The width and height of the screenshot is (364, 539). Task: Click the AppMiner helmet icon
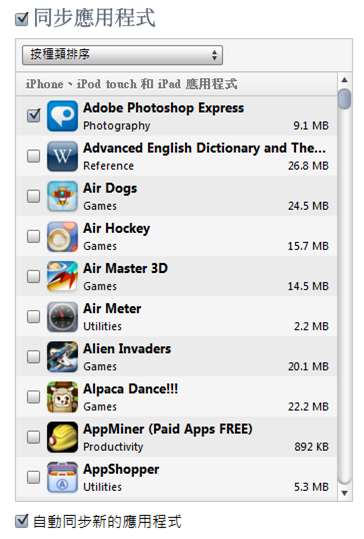[62, 437]
